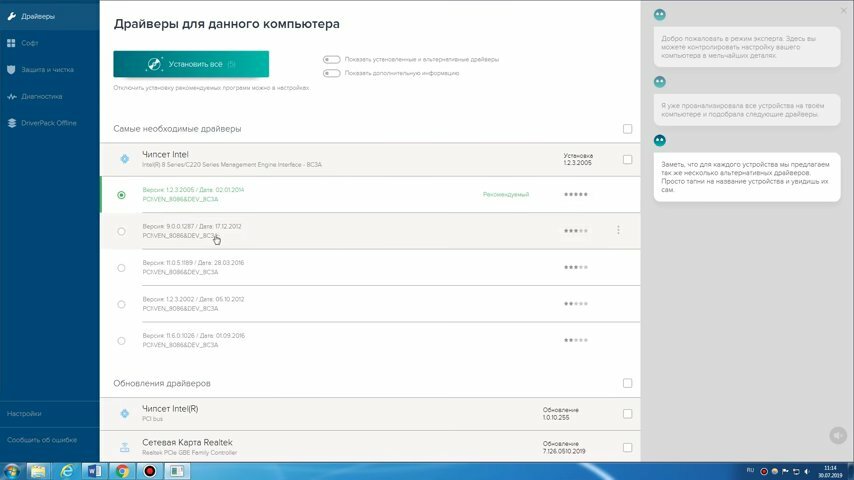Click the RU language indicator in tray
The image size is (854, 480).
[x=750, y=470]
